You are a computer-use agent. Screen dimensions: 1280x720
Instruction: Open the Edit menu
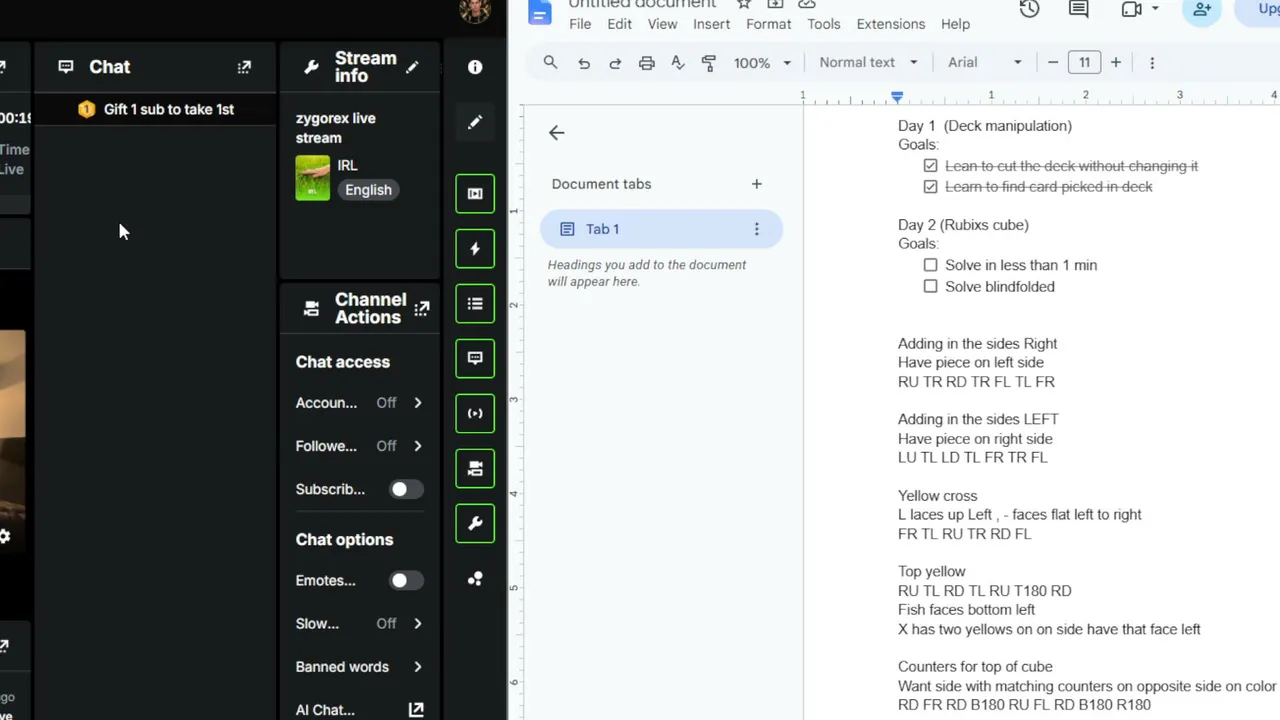coord(619,24)
